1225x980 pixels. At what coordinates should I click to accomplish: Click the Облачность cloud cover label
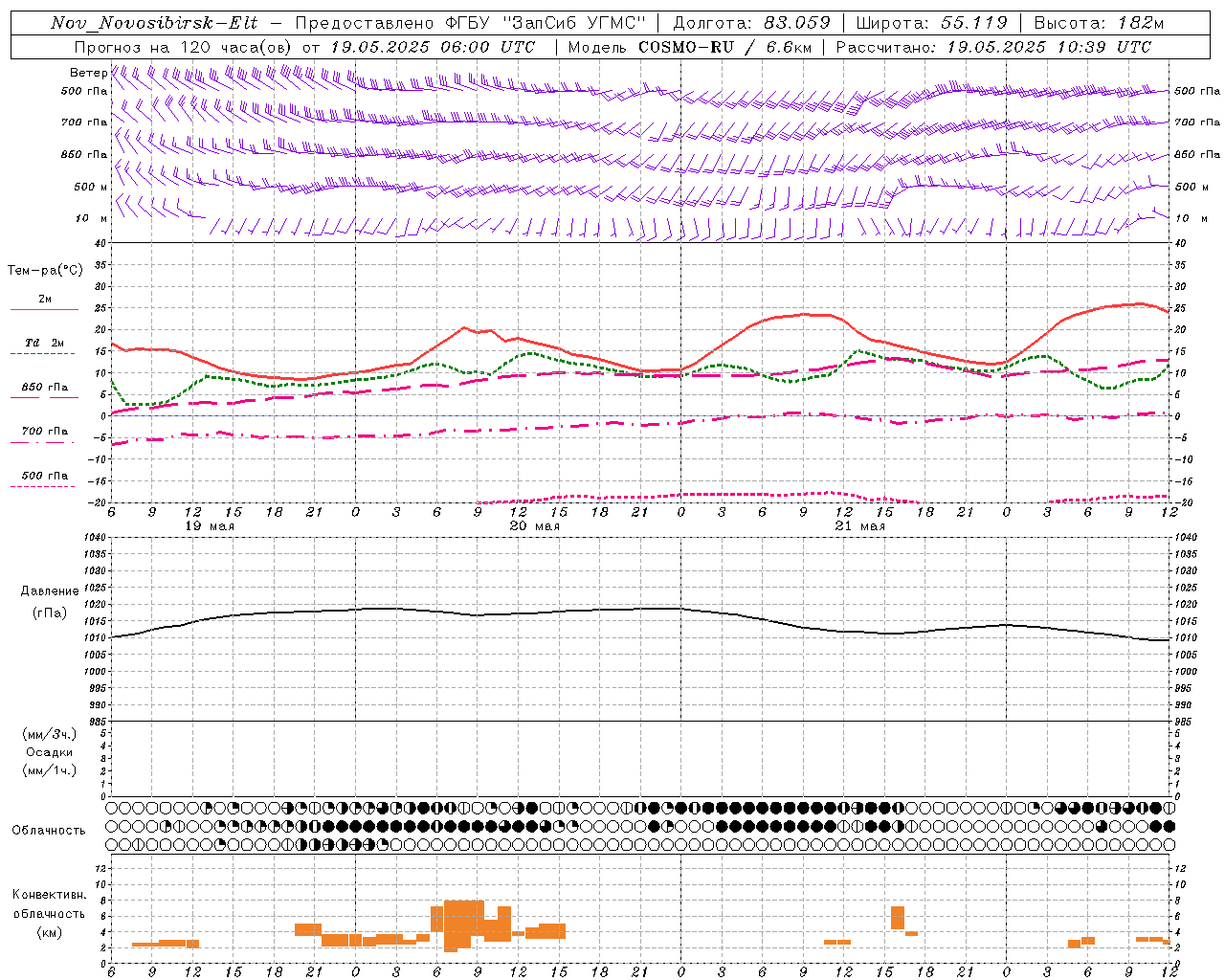pos(49,830)
